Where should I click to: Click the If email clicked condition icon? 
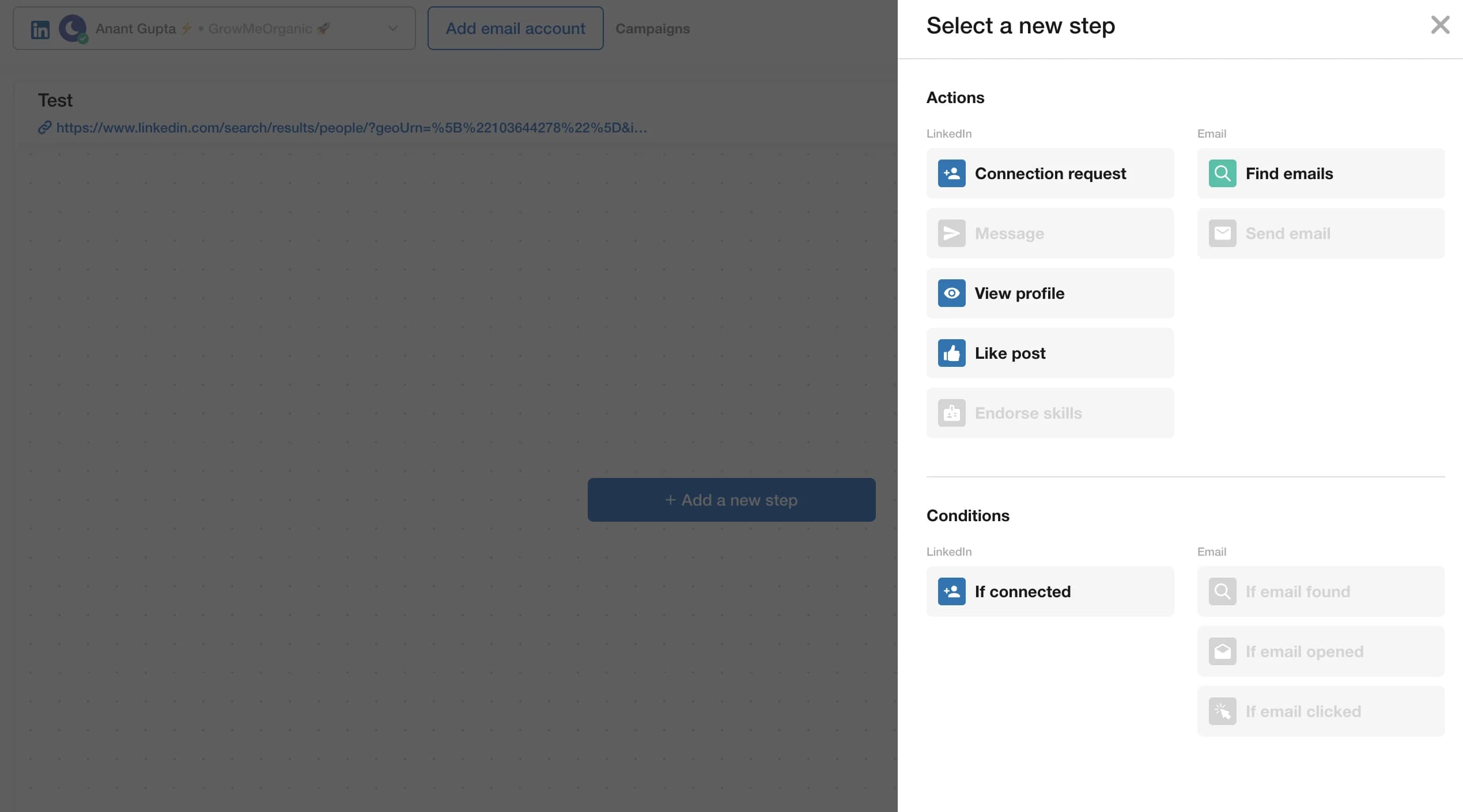coord(1222,711)
